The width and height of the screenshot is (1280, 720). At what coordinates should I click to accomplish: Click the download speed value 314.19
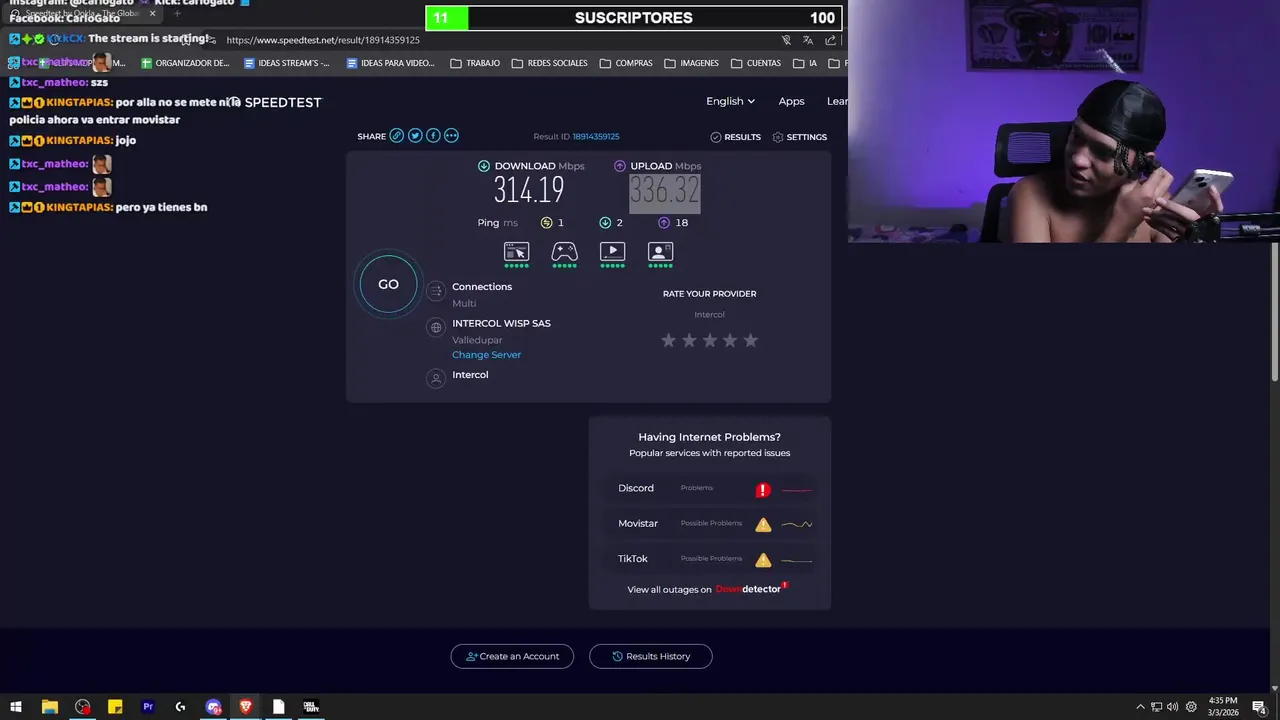click(x=529, y=189)
